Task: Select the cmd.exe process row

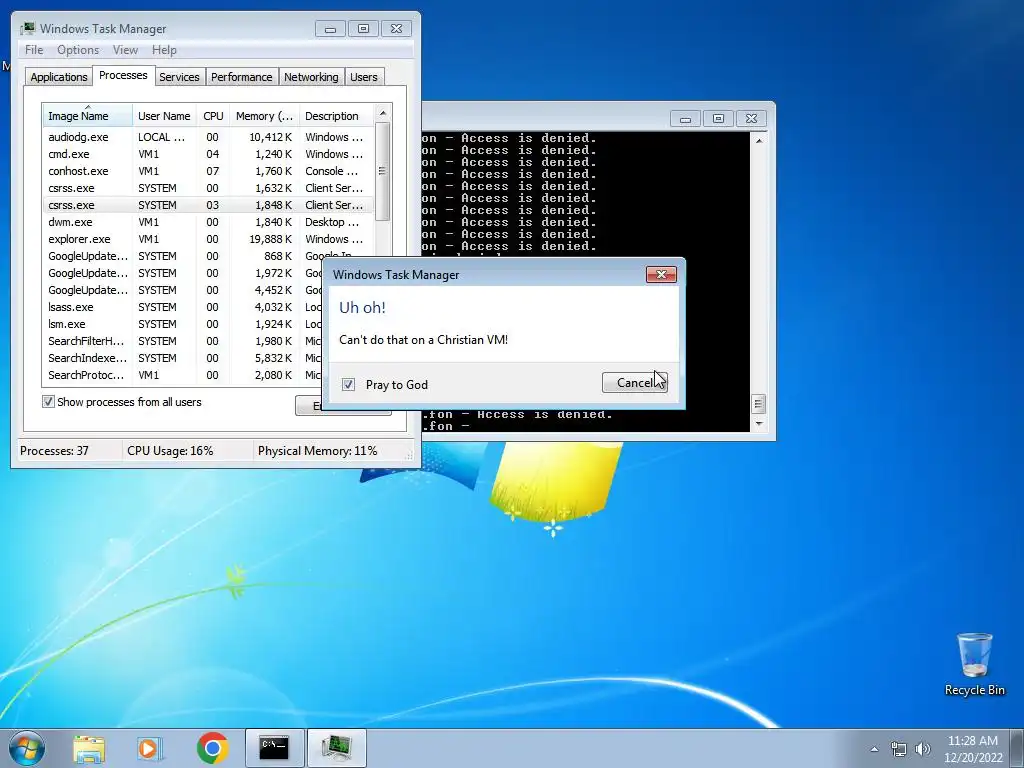Action: coord(208,154)
